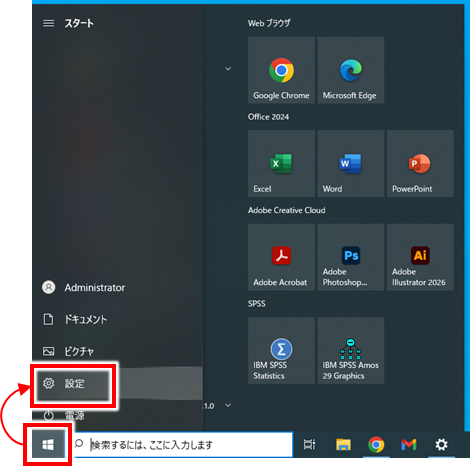This screenshot has height=473, width=470.
Task: Open the Word tile
Action: click(x=351, y=164)
